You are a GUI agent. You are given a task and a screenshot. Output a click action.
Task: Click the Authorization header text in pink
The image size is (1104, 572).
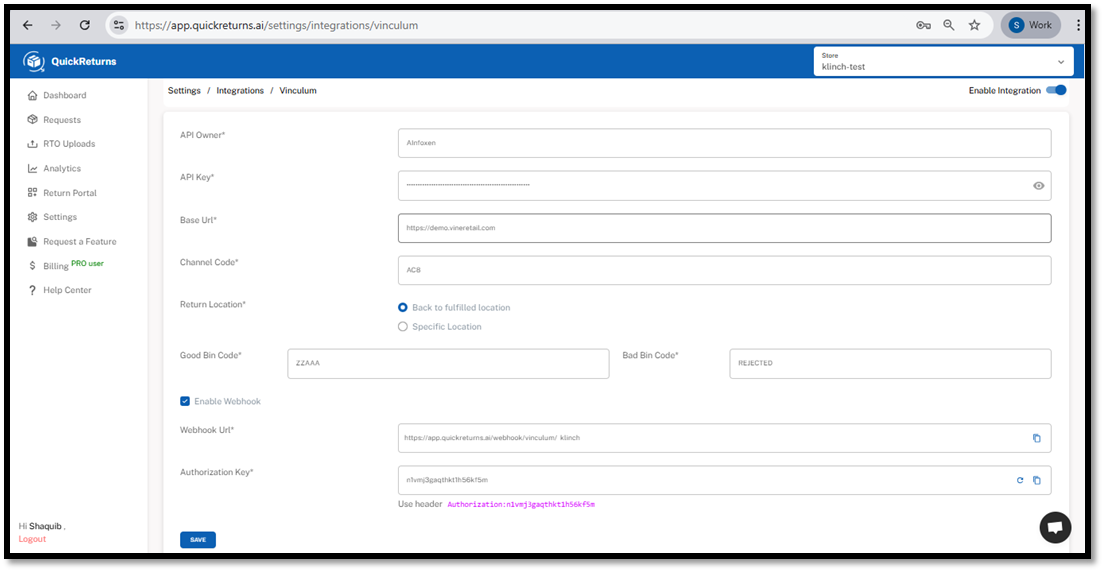521,504
